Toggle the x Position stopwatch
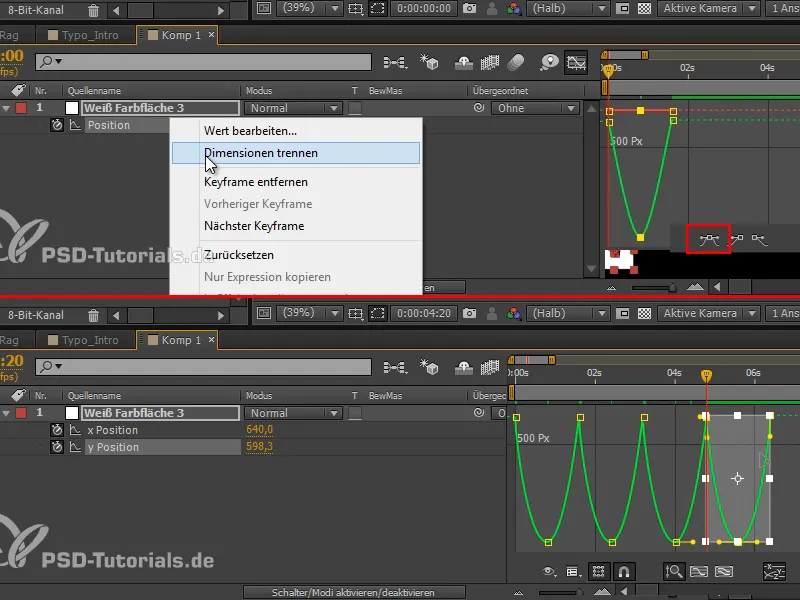Image resolution: width=800 pixels, height=600 pixels. click(x=57, y=430)
